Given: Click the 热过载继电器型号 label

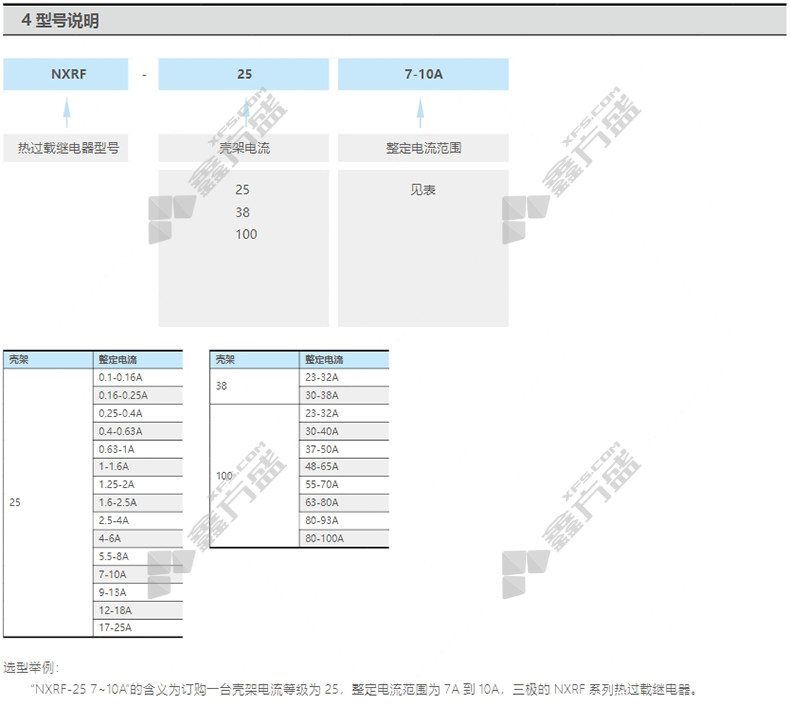Looking at the screenshot, I should pyautogui.click(x=66, y=148).
